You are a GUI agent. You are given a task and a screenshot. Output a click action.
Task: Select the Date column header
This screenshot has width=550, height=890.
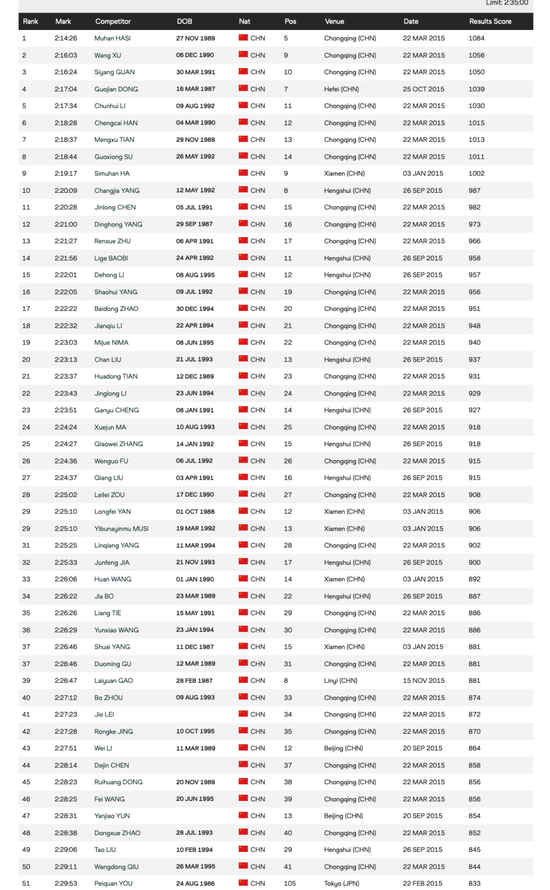[x=411, y=21]
